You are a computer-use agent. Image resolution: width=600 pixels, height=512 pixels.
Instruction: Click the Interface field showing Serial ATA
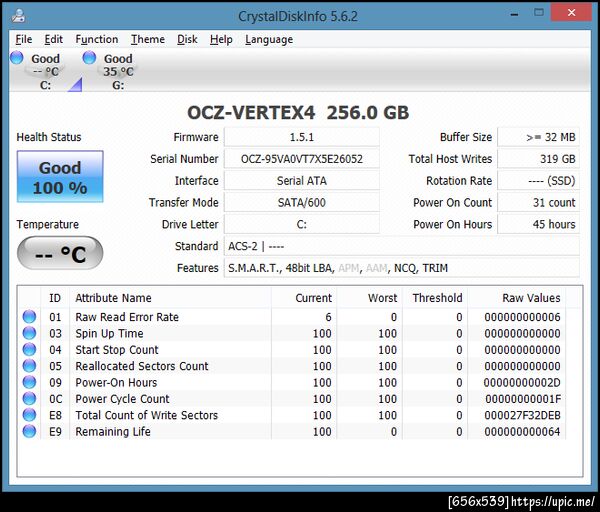click(x=302, y=181)
